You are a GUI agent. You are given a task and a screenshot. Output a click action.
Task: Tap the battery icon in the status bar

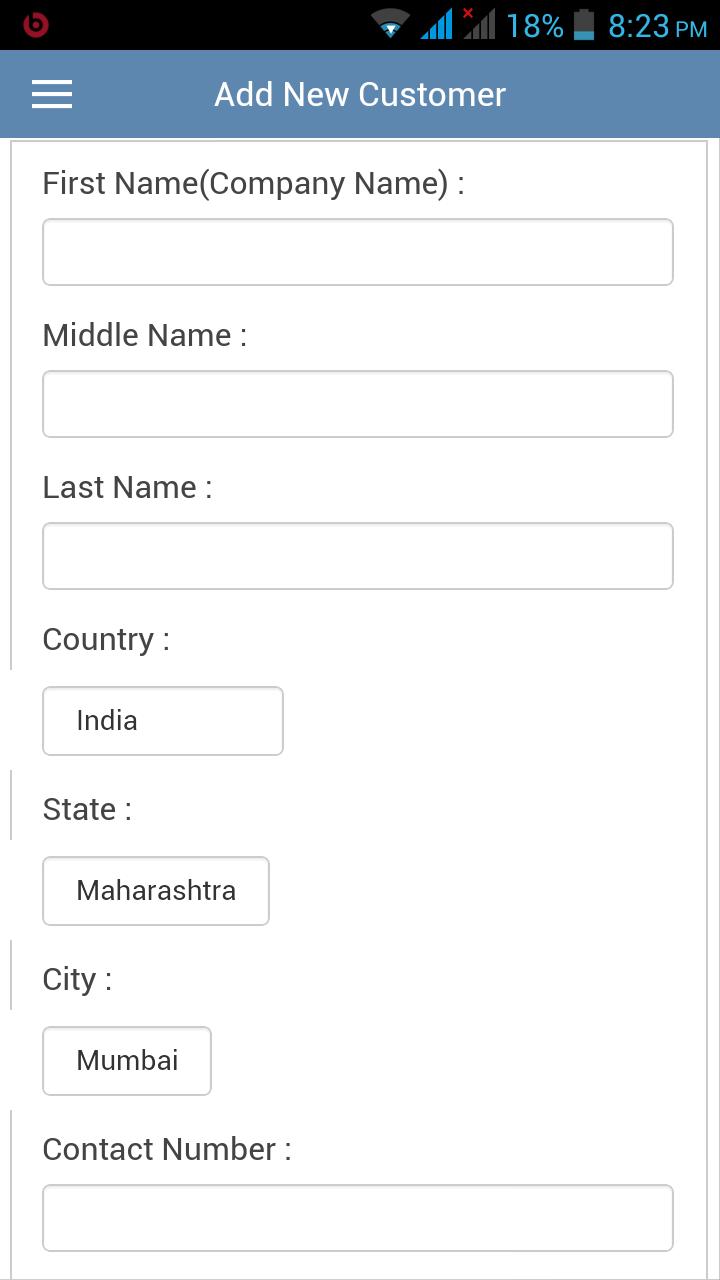(583, 22)
